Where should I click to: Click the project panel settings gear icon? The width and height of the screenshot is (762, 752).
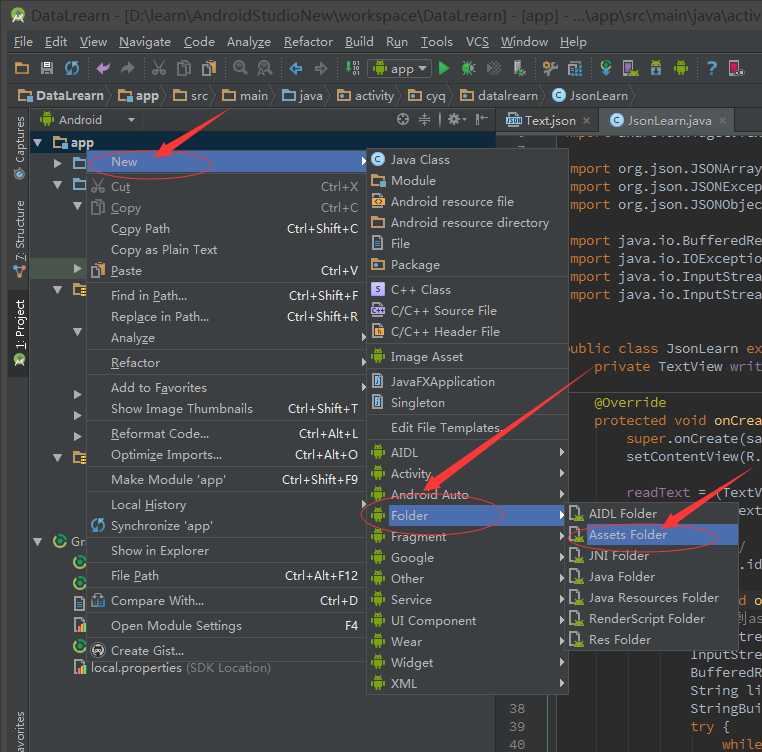click(453, 119)
